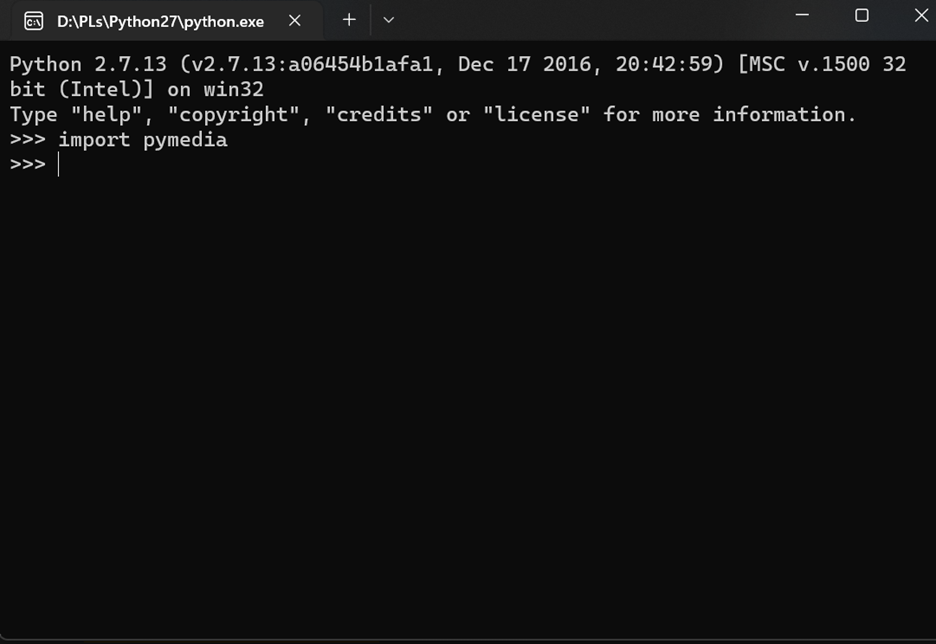Click the 'import pymedia' command text
Screen dimensions: 936x644
click(142, 140)
